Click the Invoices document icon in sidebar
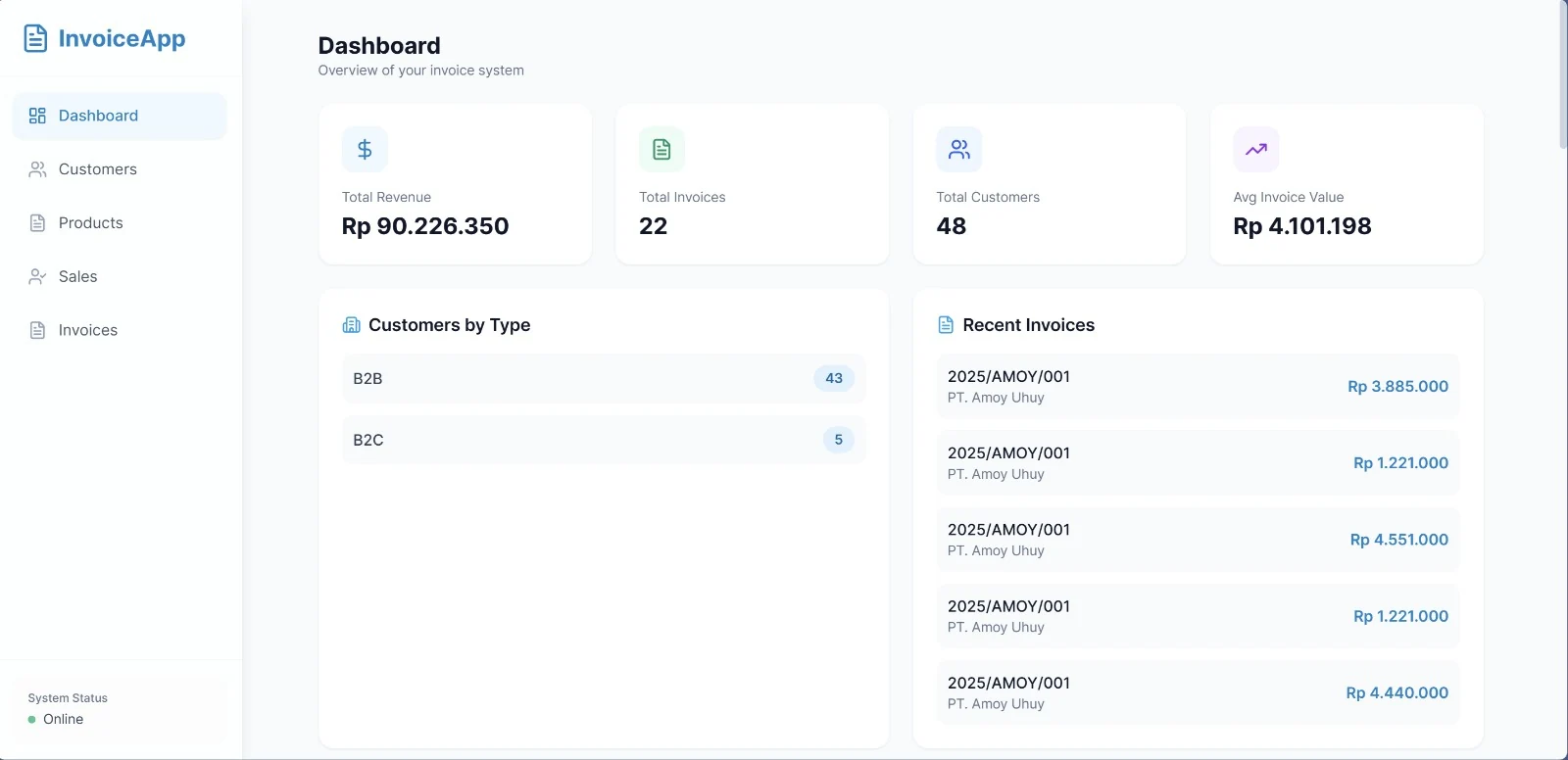This screenshot has height=760, width=1568. pos(37,330)
